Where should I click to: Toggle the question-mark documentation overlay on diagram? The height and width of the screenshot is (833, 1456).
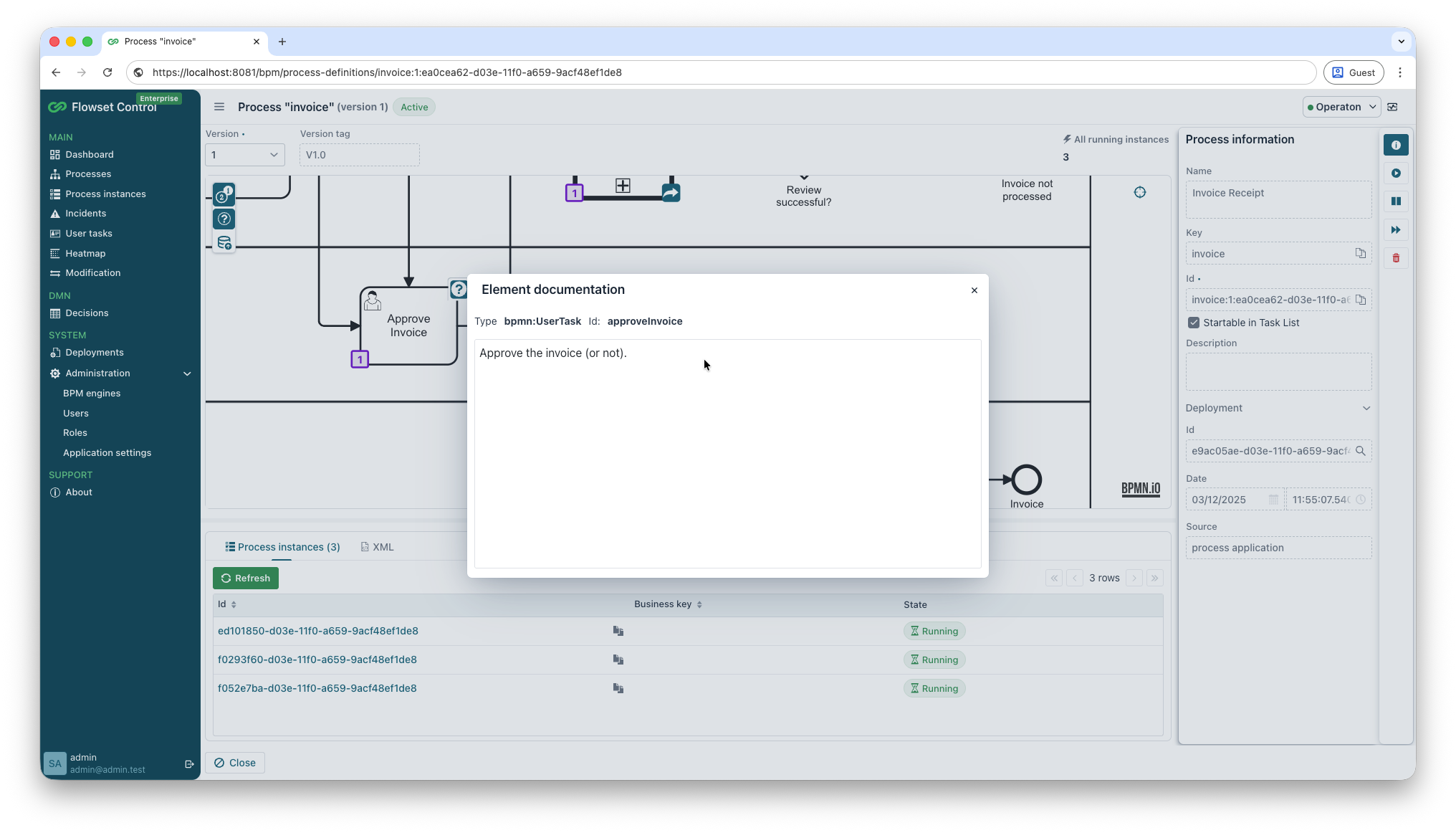[x=224, y=219]
